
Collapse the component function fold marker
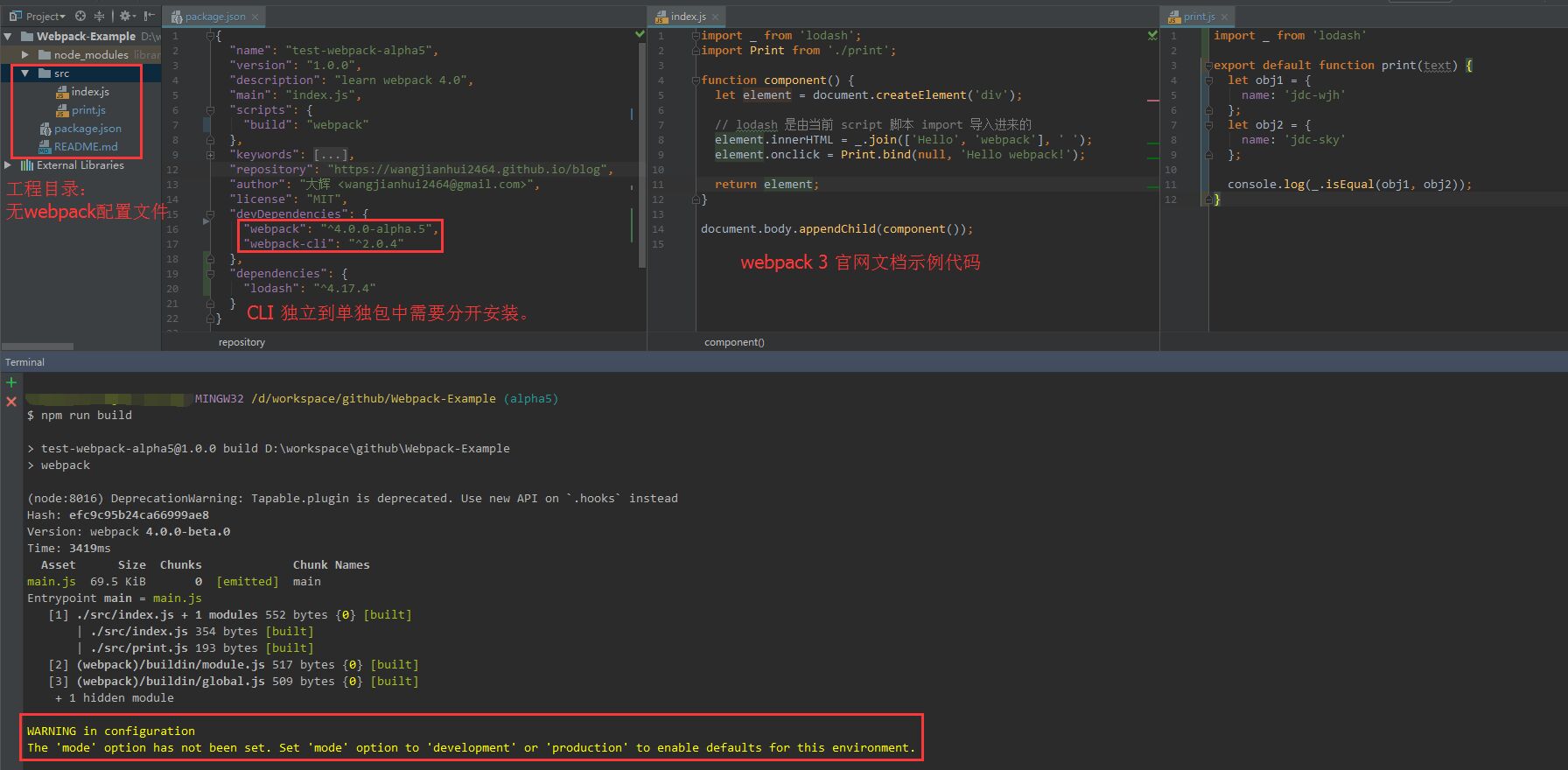[696, 80]
